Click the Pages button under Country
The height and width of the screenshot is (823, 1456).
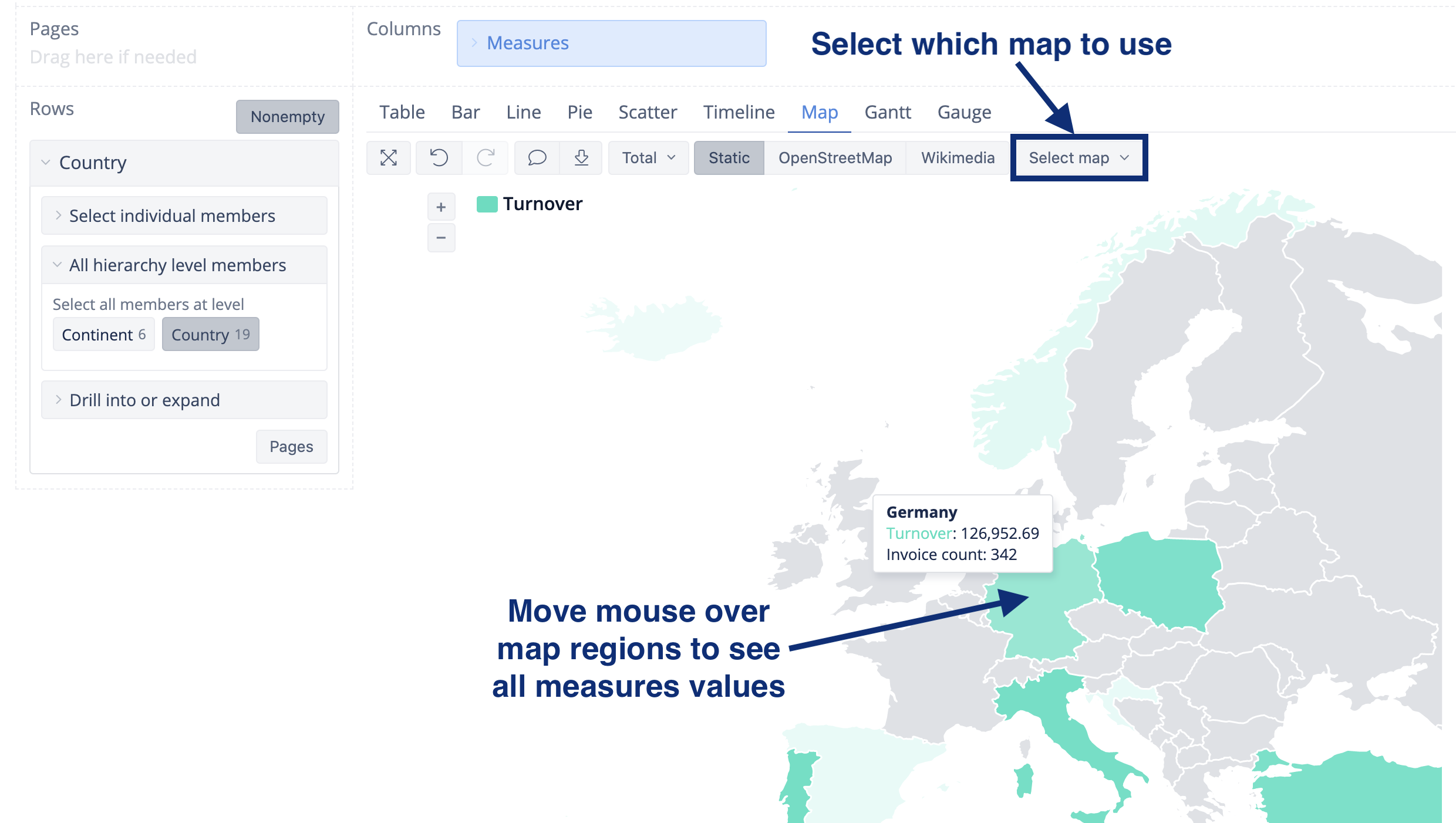[291, 447]
